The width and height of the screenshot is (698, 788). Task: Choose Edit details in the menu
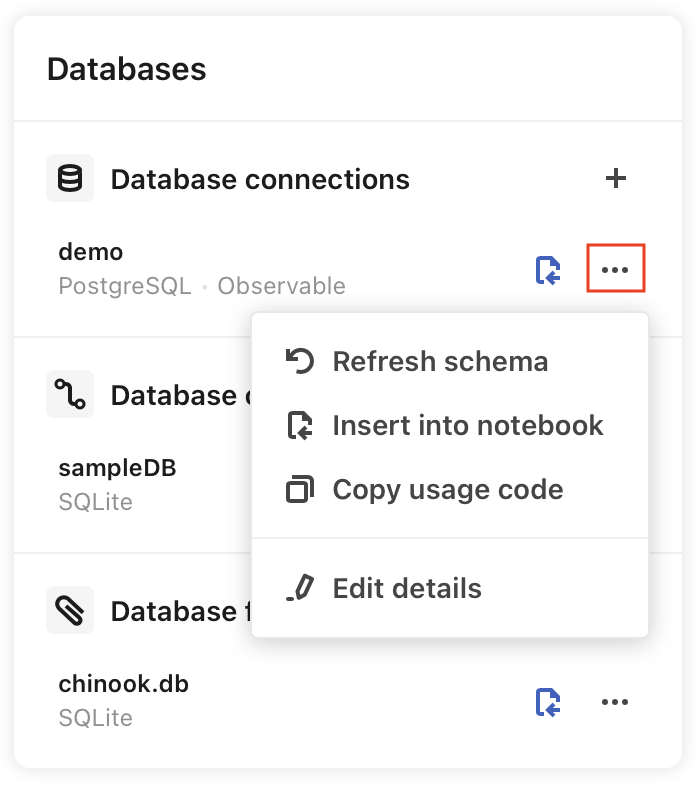pos(450,588)
